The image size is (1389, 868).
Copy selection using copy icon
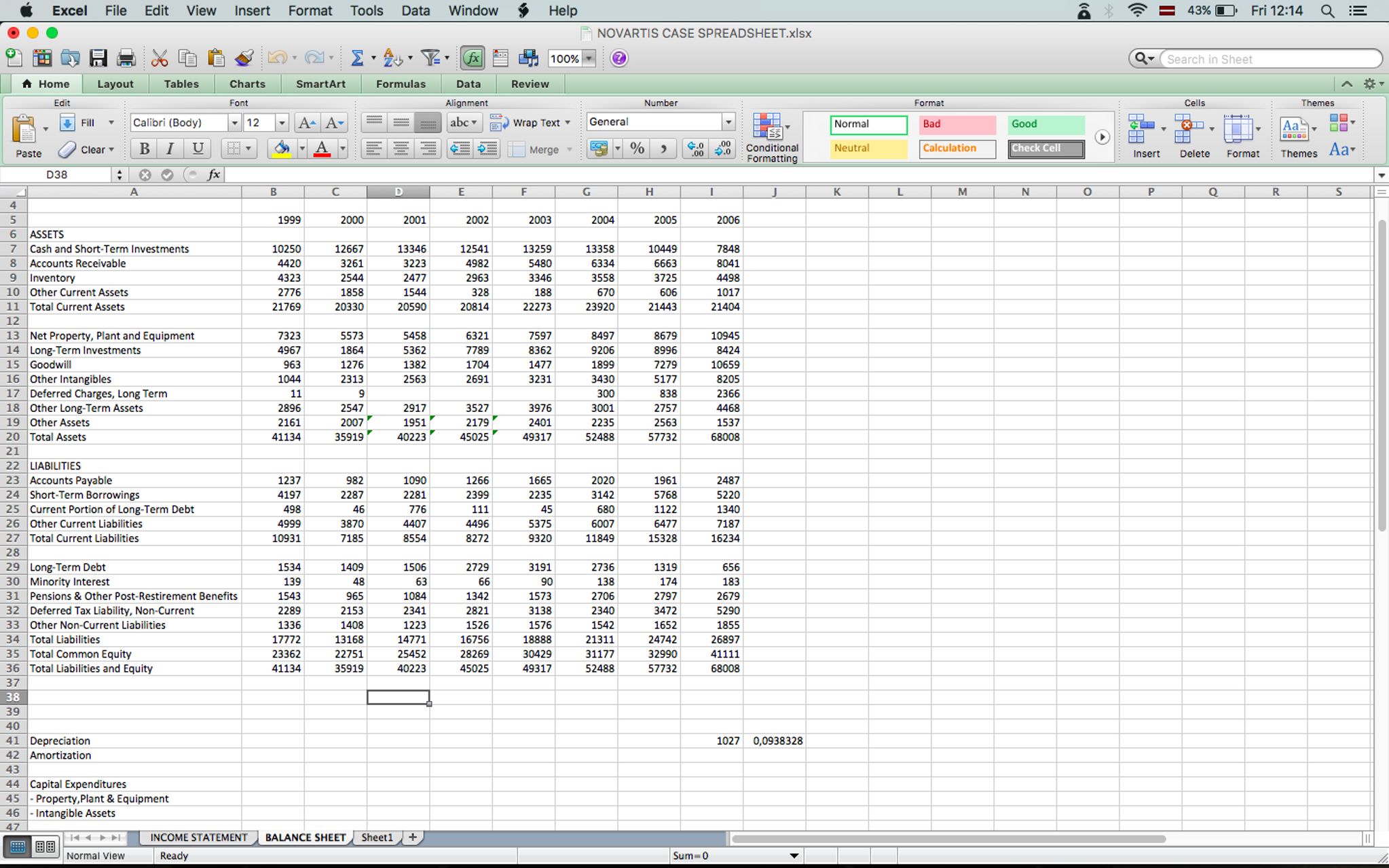coord(187,58)
